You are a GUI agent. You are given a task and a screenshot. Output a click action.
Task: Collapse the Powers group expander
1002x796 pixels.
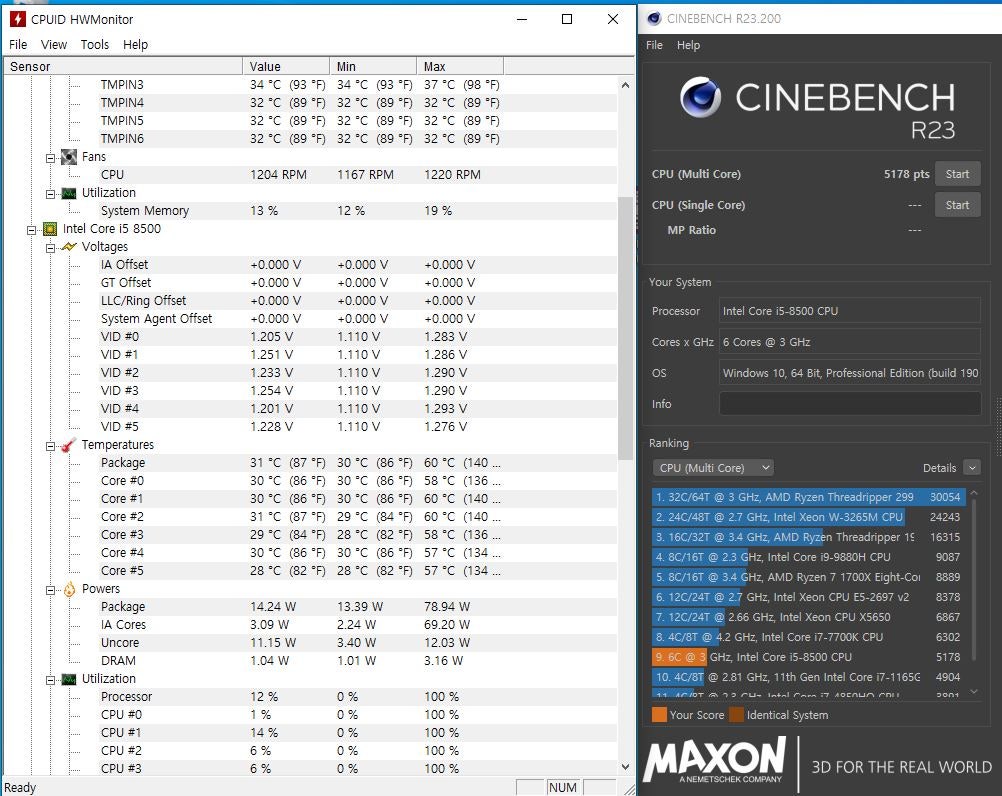coord(50,590)
